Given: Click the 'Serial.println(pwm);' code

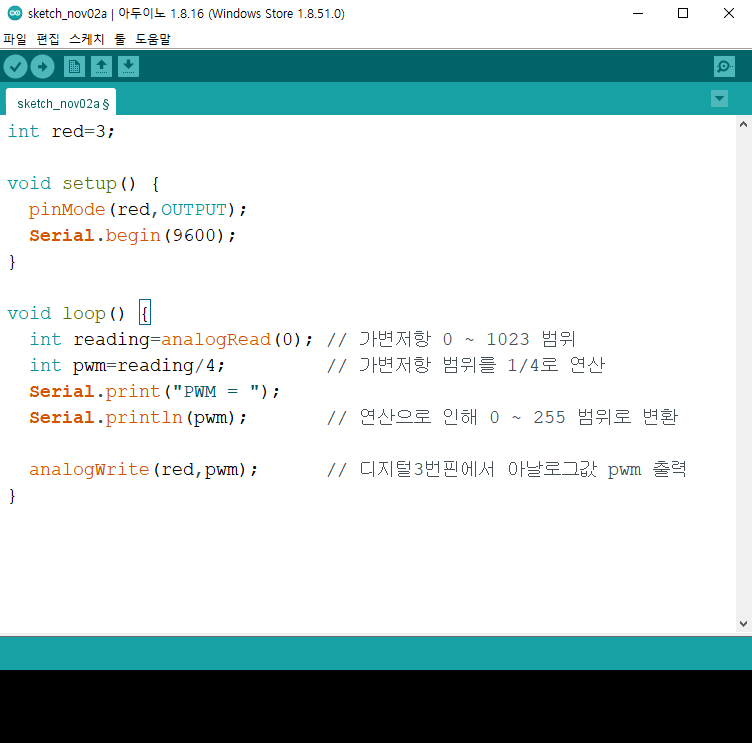Looking at the screenshot, I should click(x=138, y=417).
